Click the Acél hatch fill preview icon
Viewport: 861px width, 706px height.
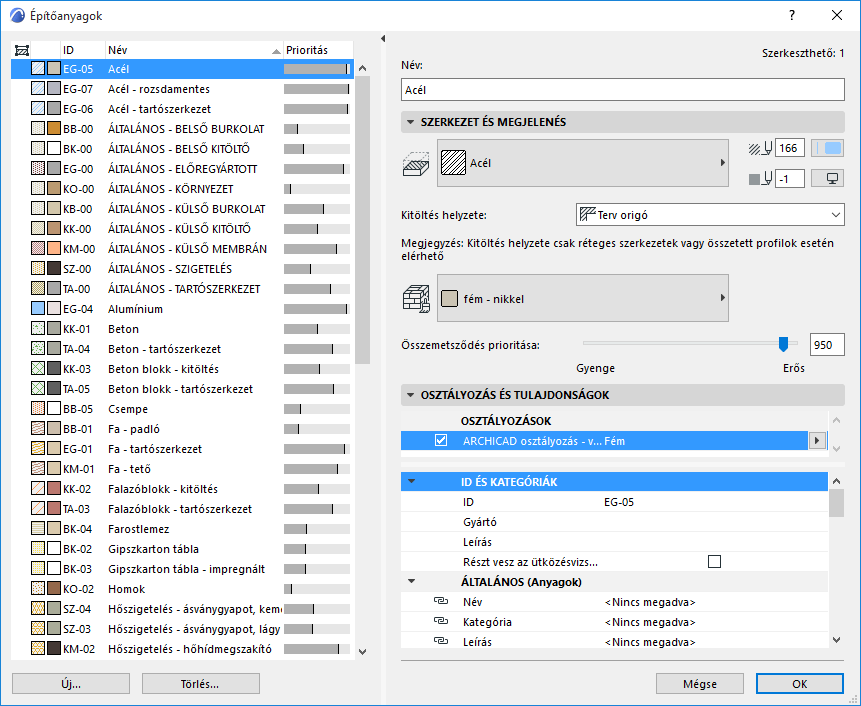(x=454, y=163)
